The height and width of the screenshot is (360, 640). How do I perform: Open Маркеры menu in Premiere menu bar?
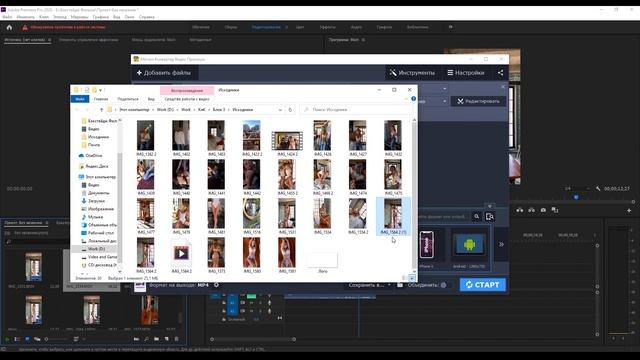(80, 17)
